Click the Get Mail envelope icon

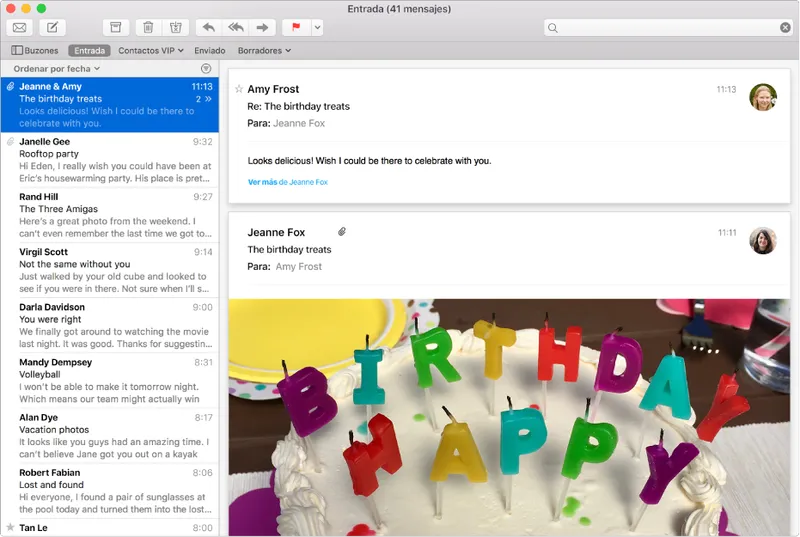point(19,28)
